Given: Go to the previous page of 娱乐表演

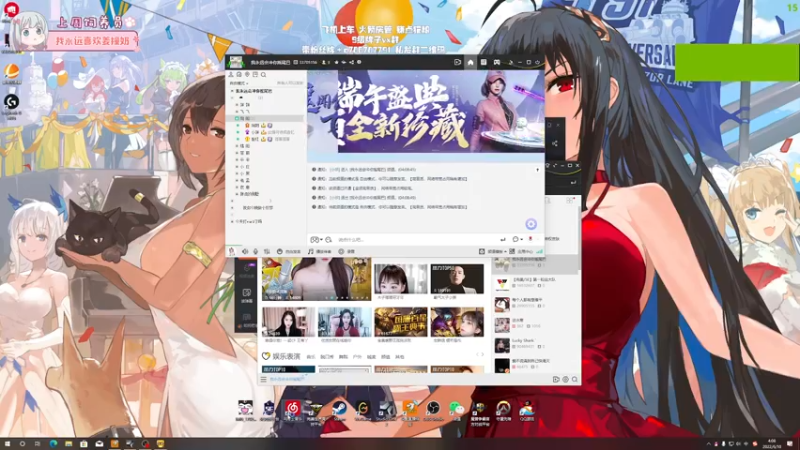Looking at the screenshot, I should [478, 355].
